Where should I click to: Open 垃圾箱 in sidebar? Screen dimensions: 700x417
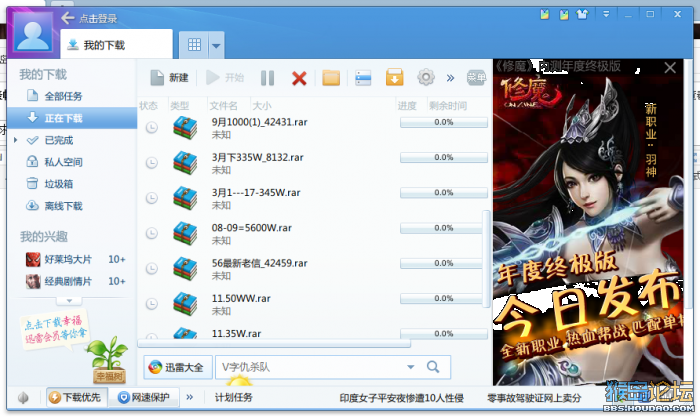click(58, 184)
